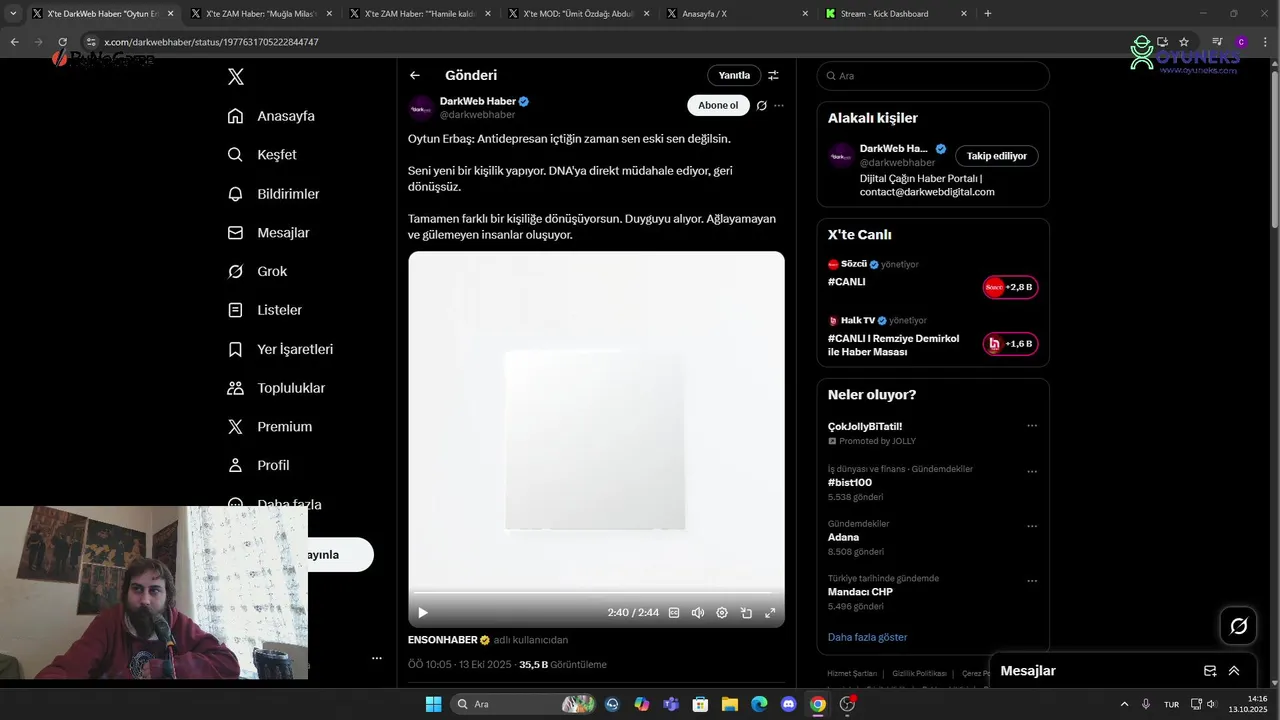Open Microsoft Edge from the taskbar
1280x720 pixels.
pyautogui.click(x=759, y=704)
